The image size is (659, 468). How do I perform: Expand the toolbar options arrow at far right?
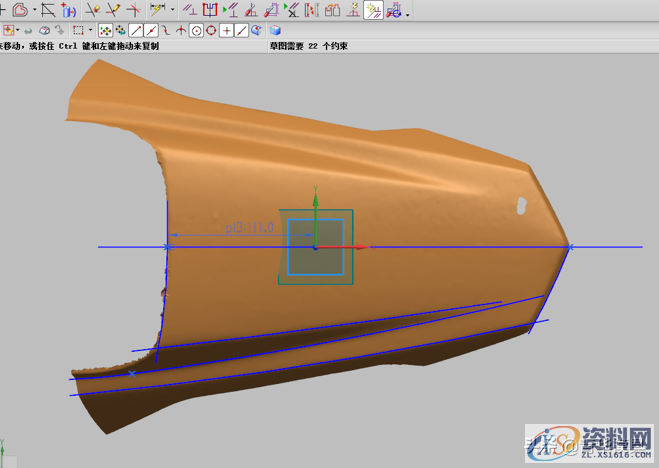click(x=408, y=13)
